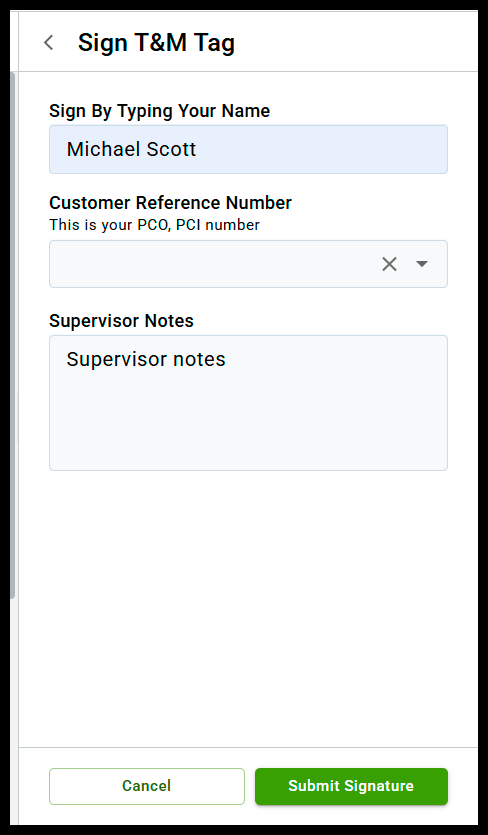Place cursor after the Michael Scott text
The width and height of the screenshot is (488, 835).
pos(198,149)
